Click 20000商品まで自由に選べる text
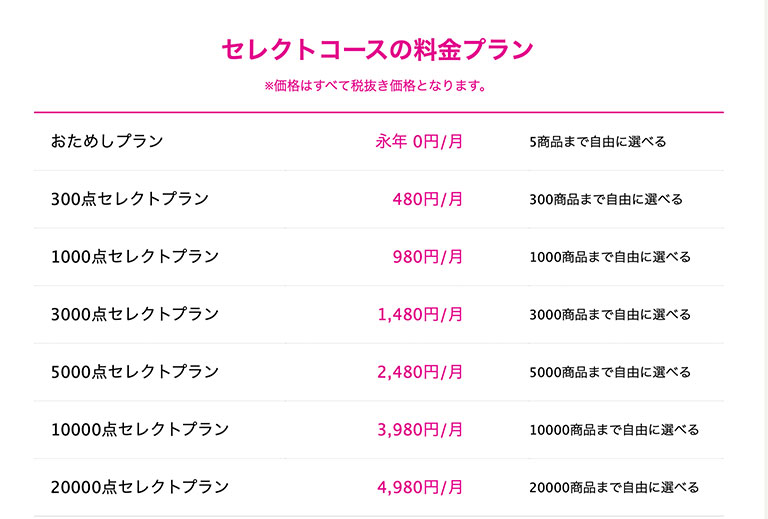The image size is (768, 519). click(x=614, y=487)
